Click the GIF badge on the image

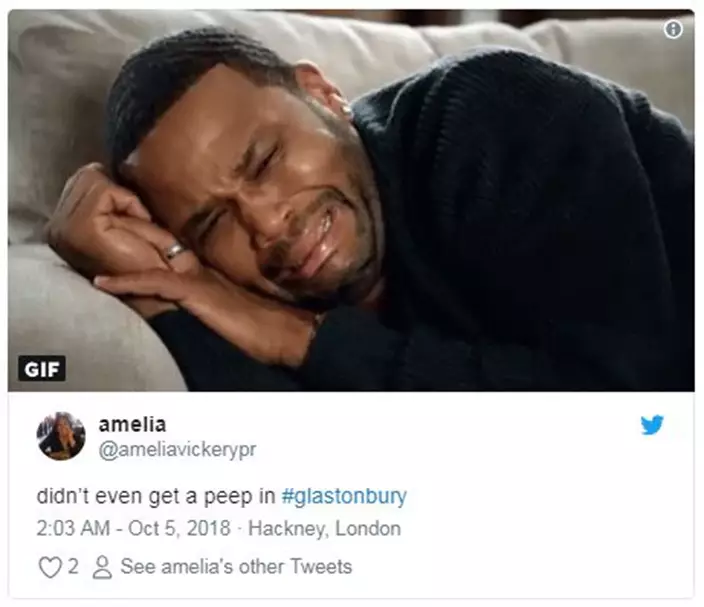coord(42,369)
